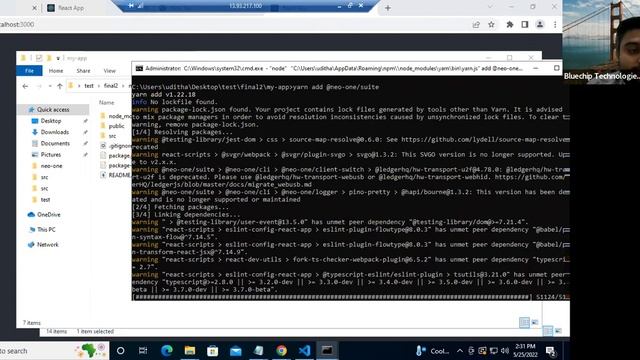
Task: Sort by the Name column header
Action: click(x=107, y=102)
